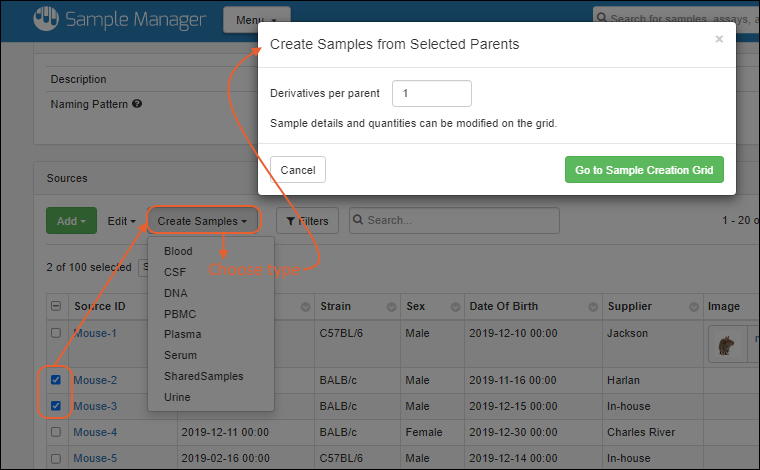Open the Strain column sort menu

(387, 306)
